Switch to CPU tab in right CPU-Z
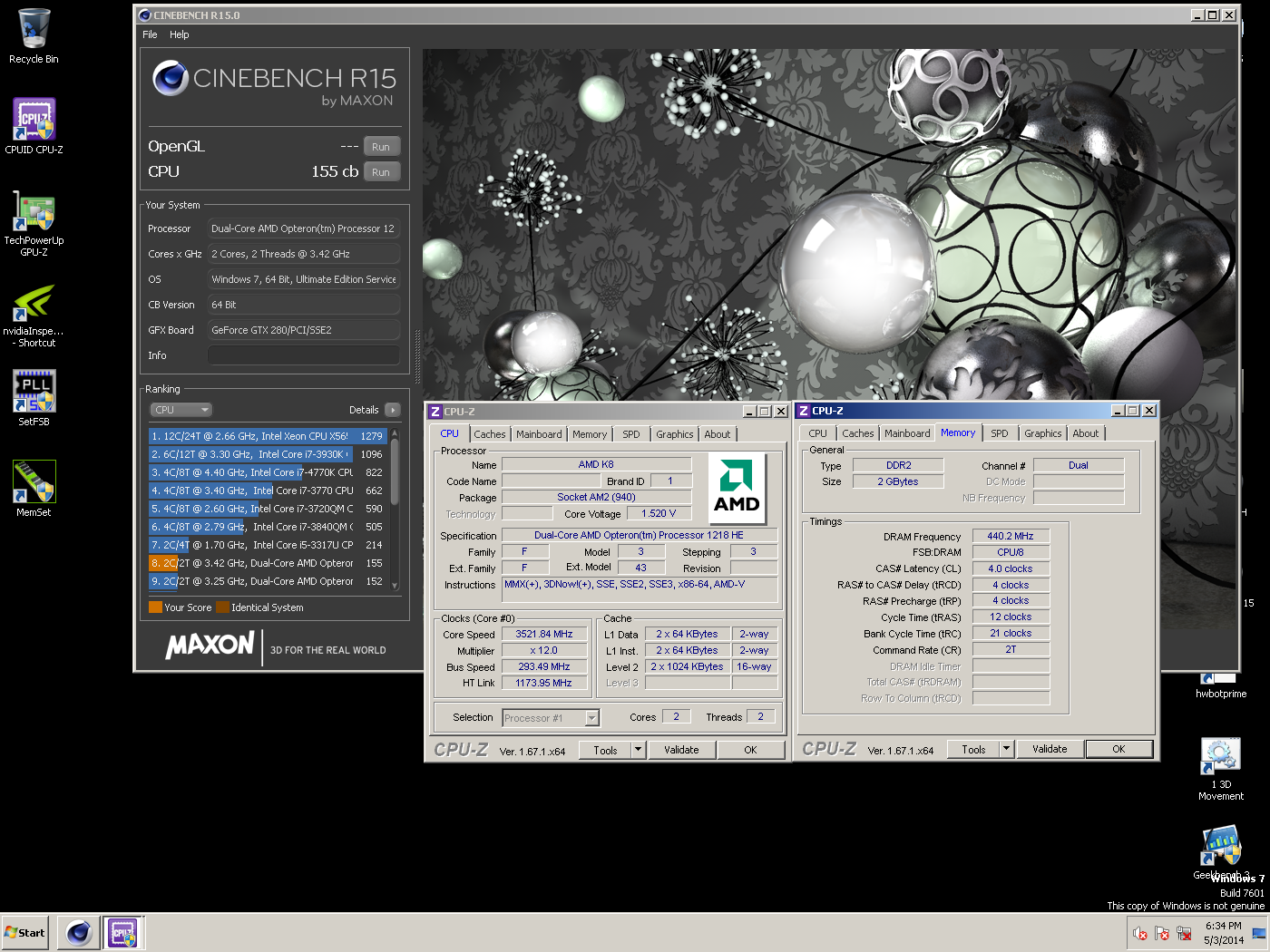Viewport: 1270px width, 952px height. tap(818, 433)
